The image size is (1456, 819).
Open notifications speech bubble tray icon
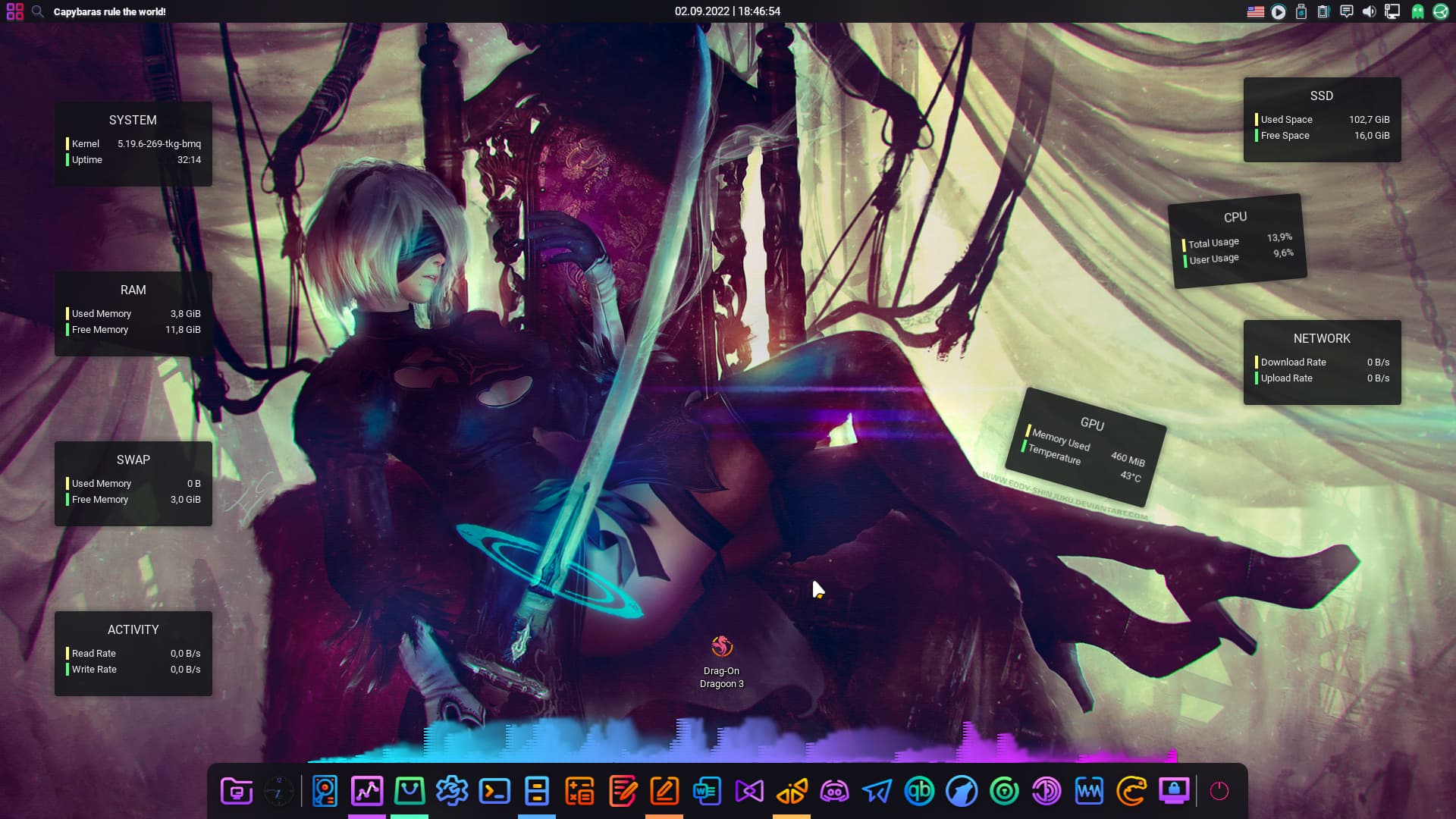1347,11
